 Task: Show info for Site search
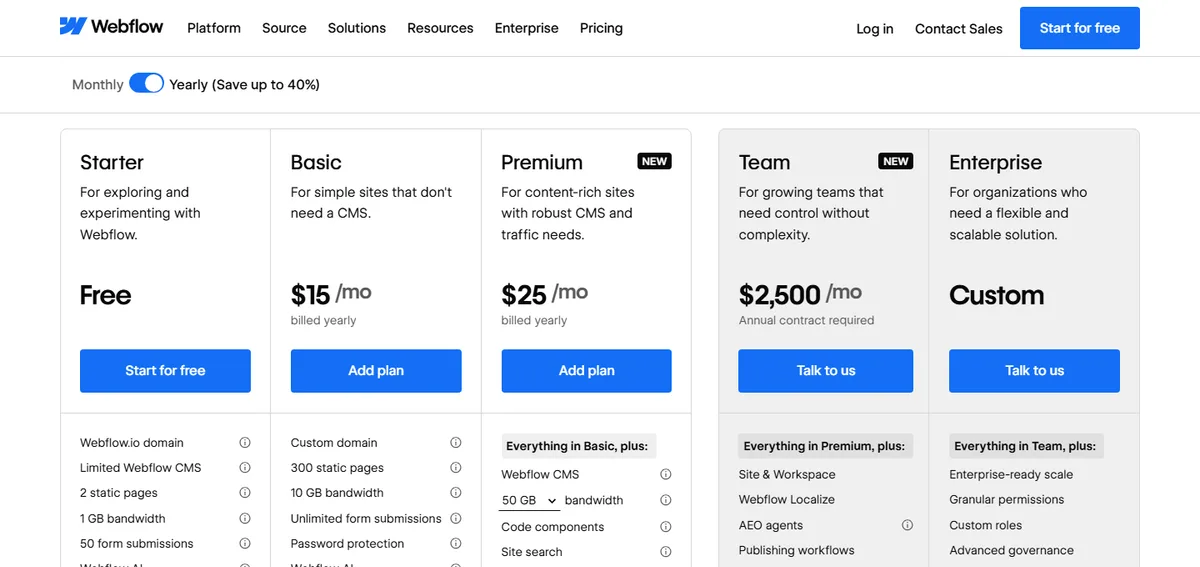pyautogui.click(x=666, y=551)
